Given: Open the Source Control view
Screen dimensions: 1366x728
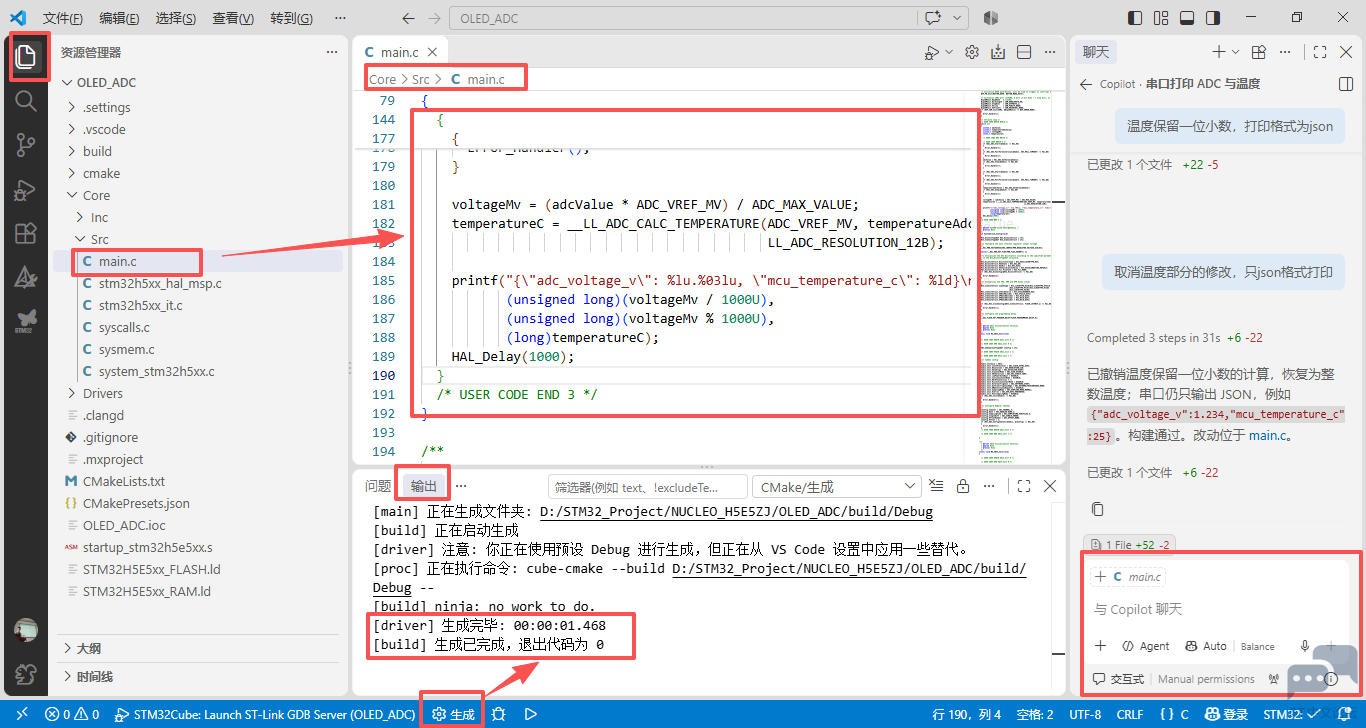Looking at the screenshot, I should click(26, 145).
